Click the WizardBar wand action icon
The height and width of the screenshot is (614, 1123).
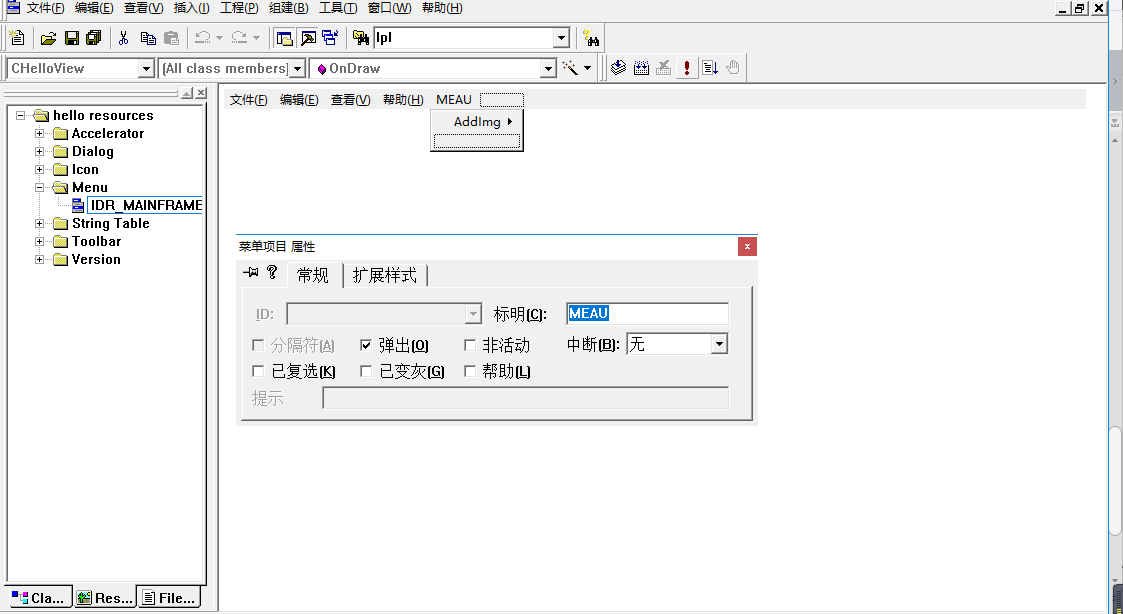pos(569,68)
